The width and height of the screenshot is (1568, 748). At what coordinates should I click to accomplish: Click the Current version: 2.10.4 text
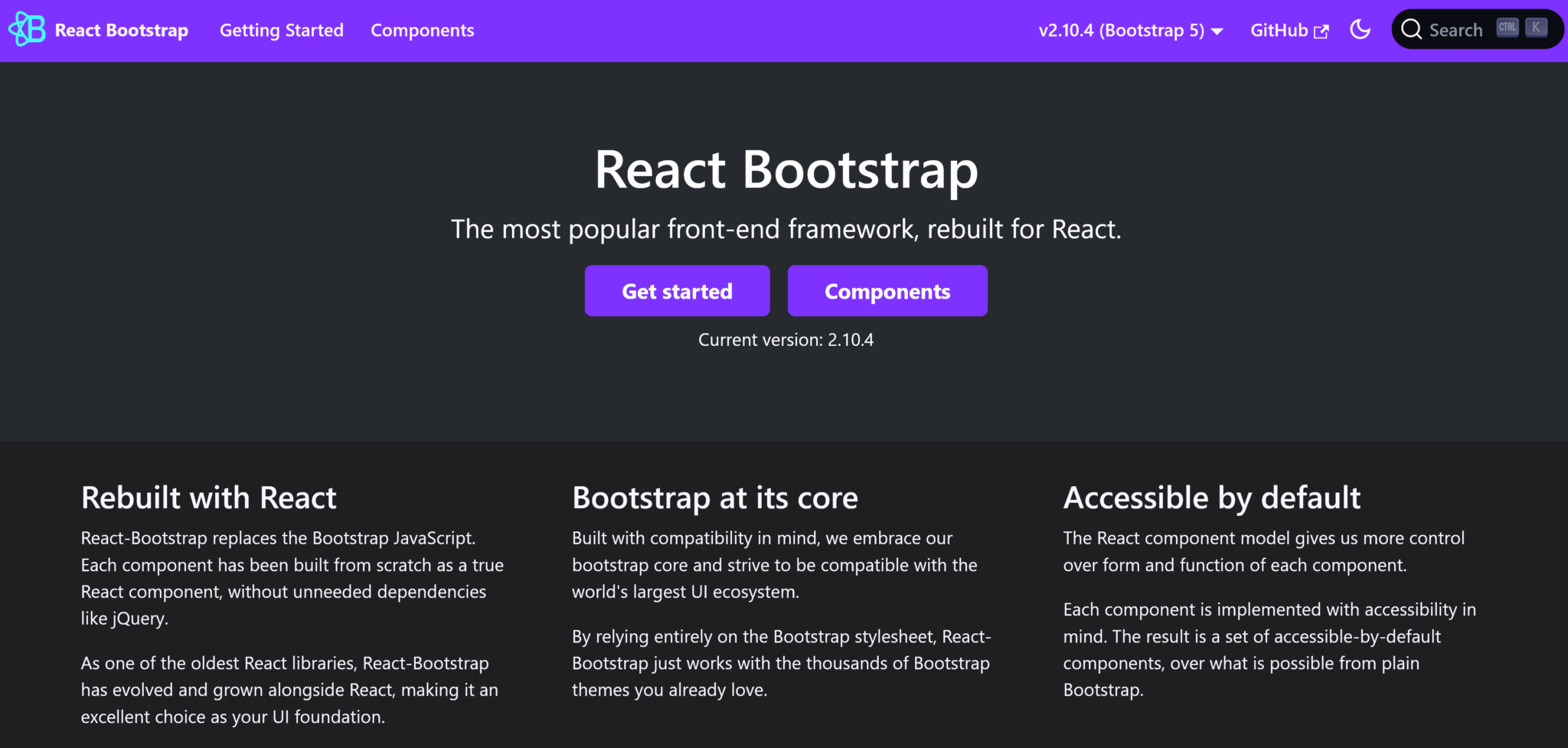786,340
